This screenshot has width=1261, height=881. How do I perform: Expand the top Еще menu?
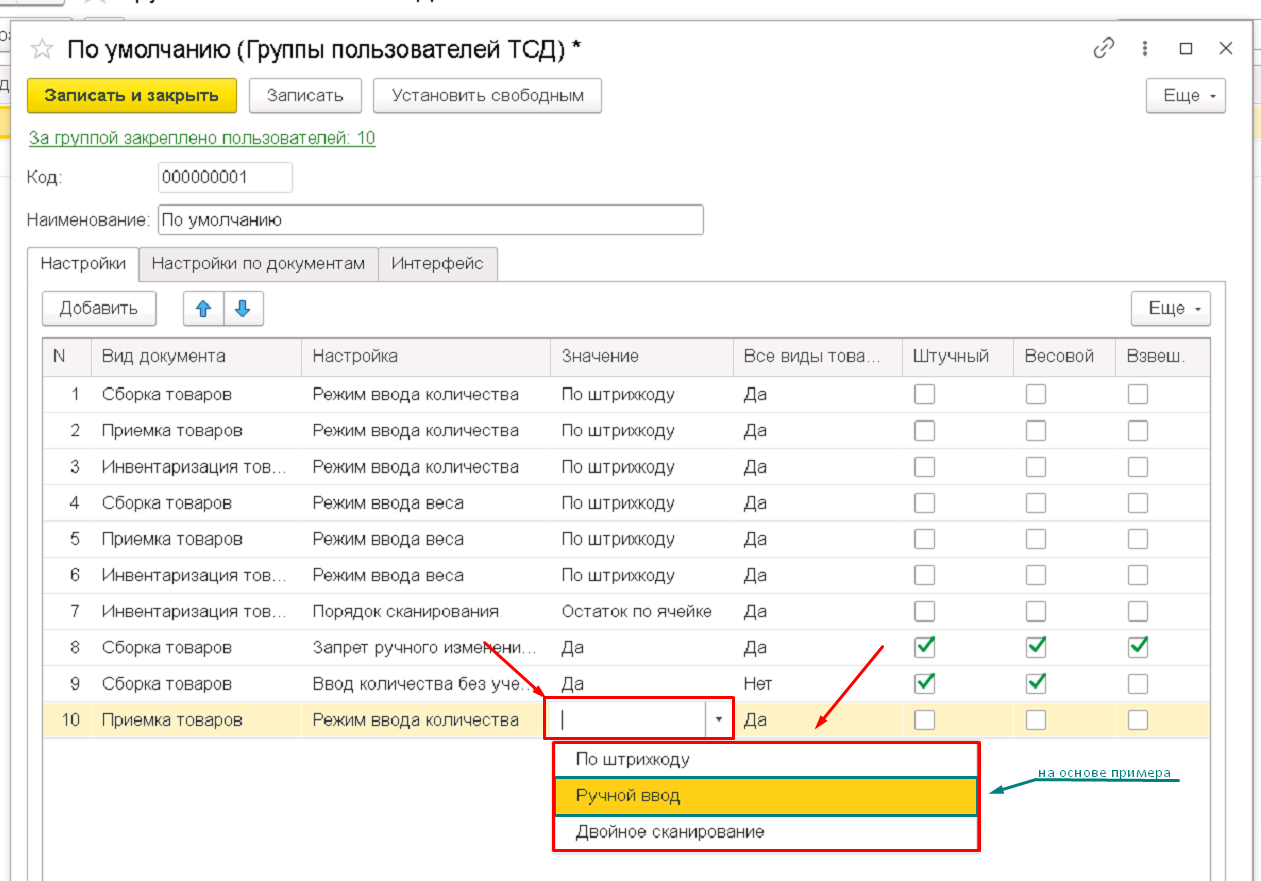[1185, 96]
